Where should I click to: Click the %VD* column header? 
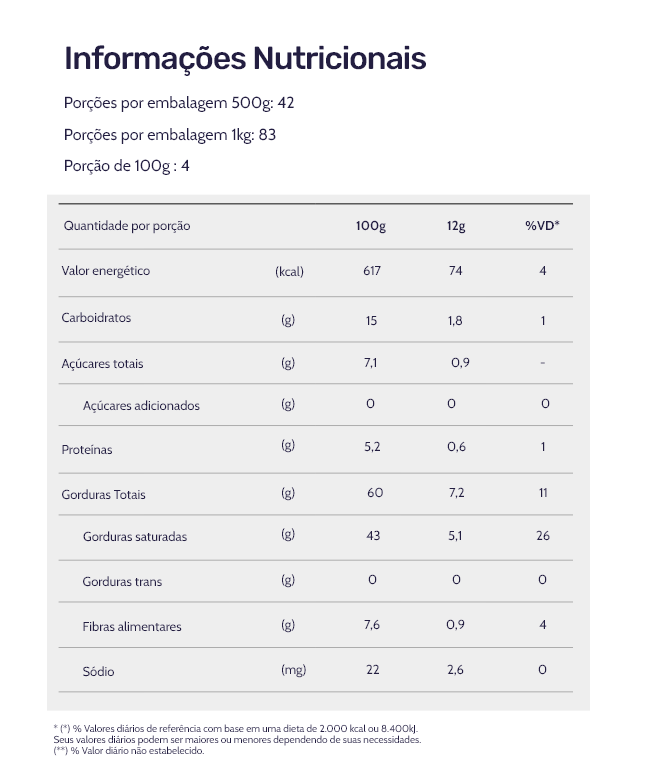pyautogui.click(x=542, y=226)
